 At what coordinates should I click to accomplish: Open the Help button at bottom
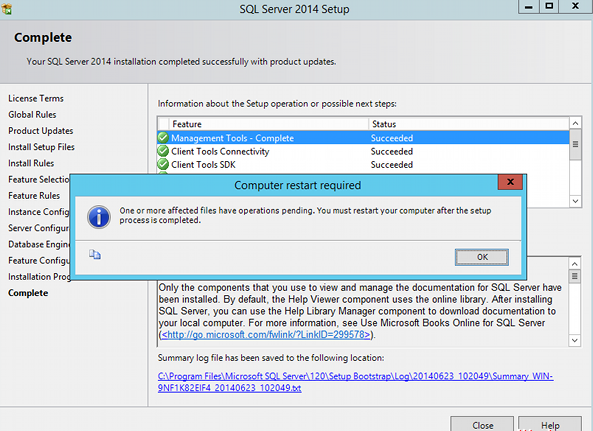point(550,425)
